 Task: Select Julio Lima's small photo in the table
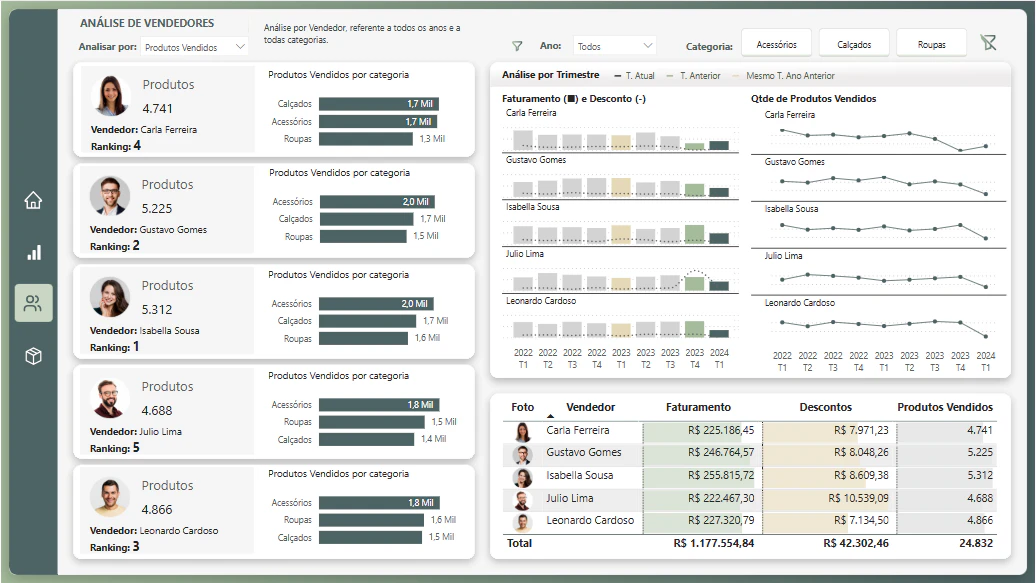point(523,499)
